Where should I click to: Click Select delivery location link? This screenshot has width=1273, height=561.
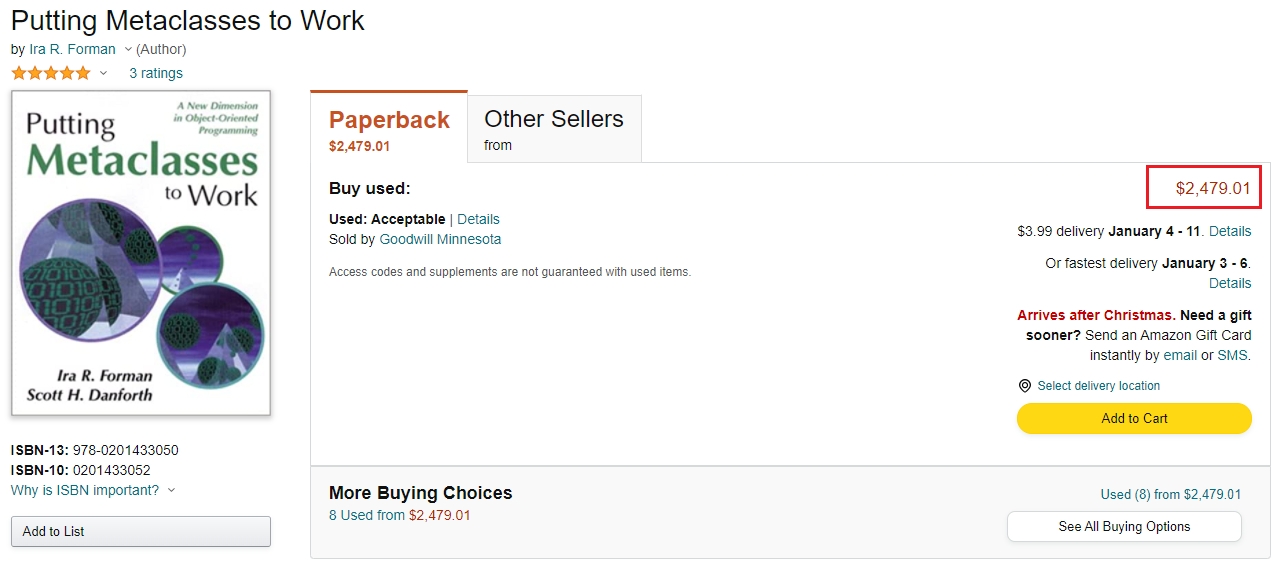coord(1099,386)
